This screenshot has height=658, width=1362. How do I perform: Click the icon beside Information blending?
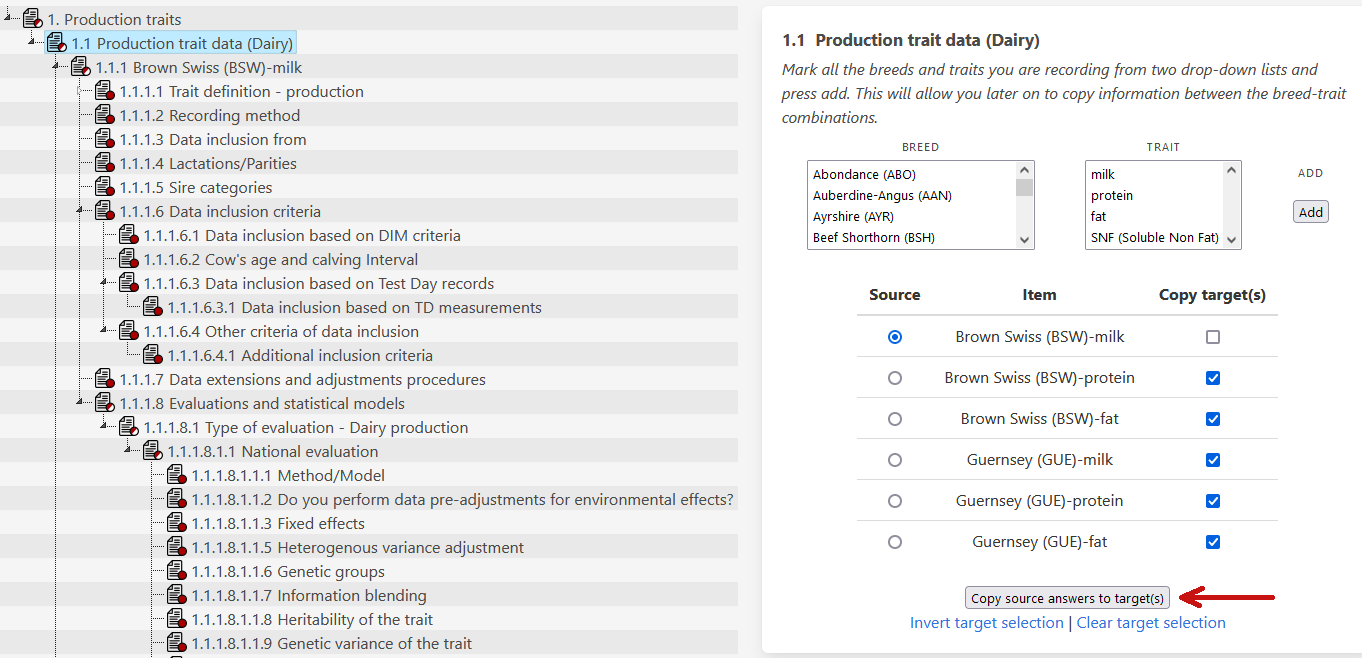pyautogui.click(x=176, y=595)
